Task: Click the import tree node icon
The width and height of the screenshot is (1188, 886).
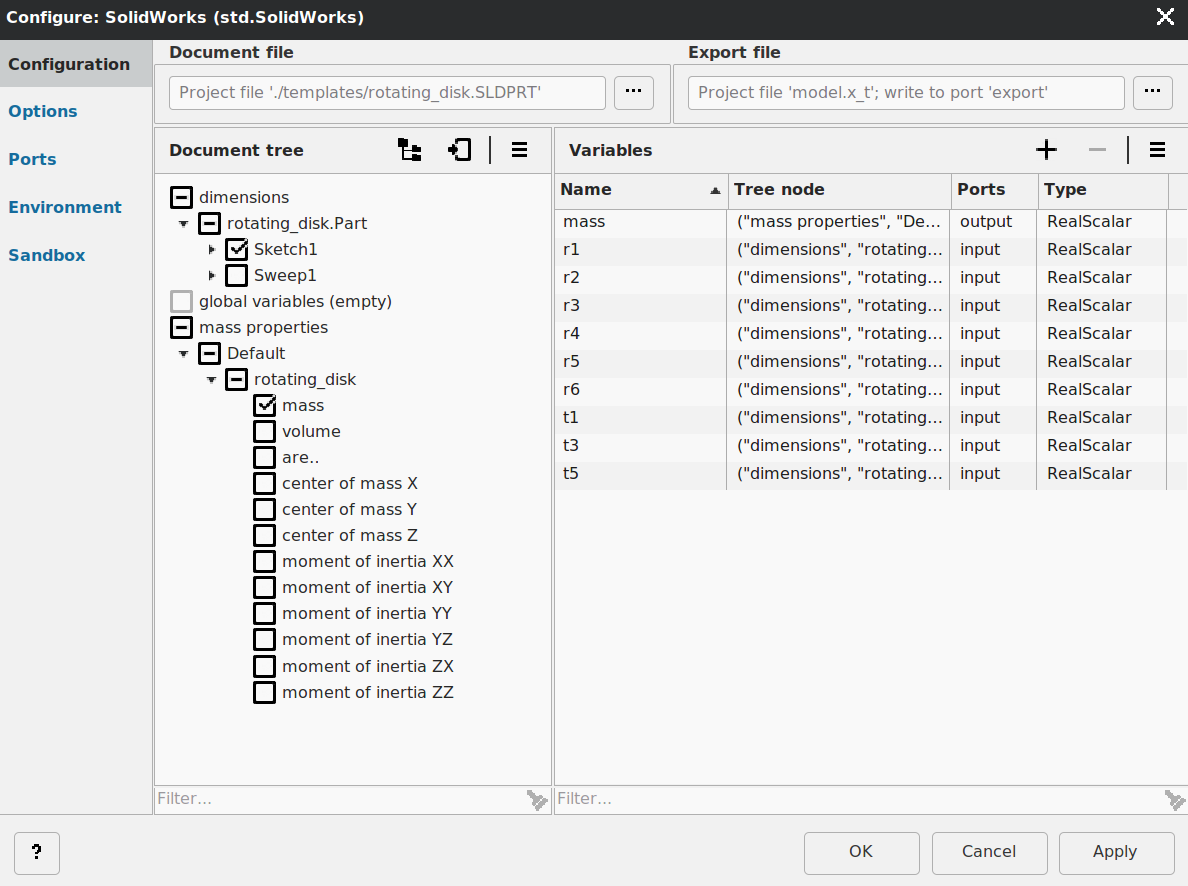Action: coord(459,150)
